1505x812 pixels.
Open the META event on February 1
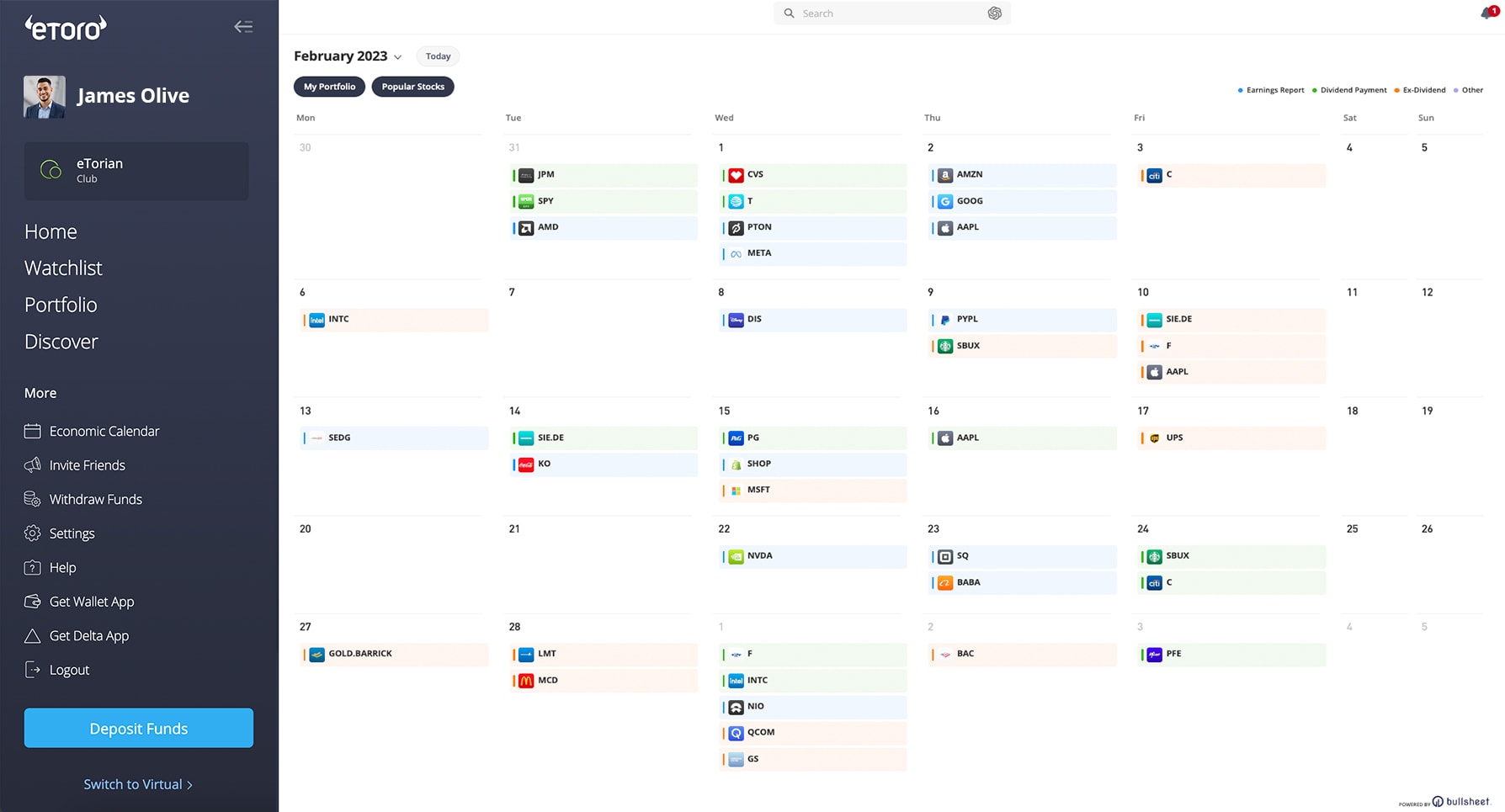[x=814, y=253]
